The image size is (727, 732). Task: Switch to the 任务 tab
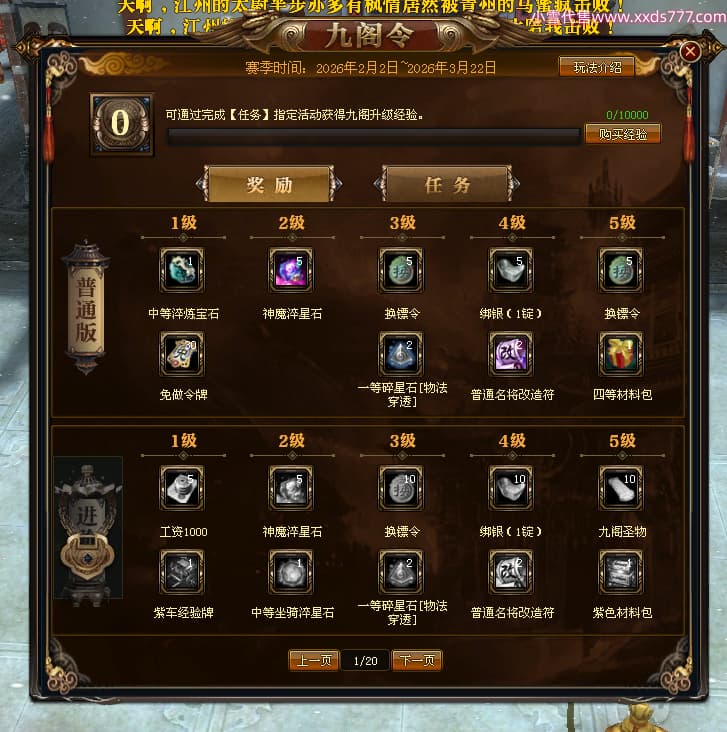(x=447, y=184)
